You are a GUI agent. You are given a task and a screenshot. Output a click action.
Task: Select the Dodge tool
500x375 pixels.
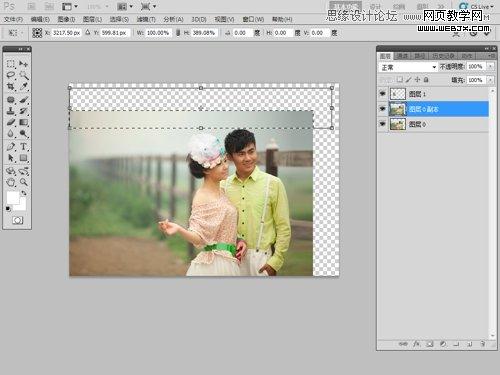23,134
